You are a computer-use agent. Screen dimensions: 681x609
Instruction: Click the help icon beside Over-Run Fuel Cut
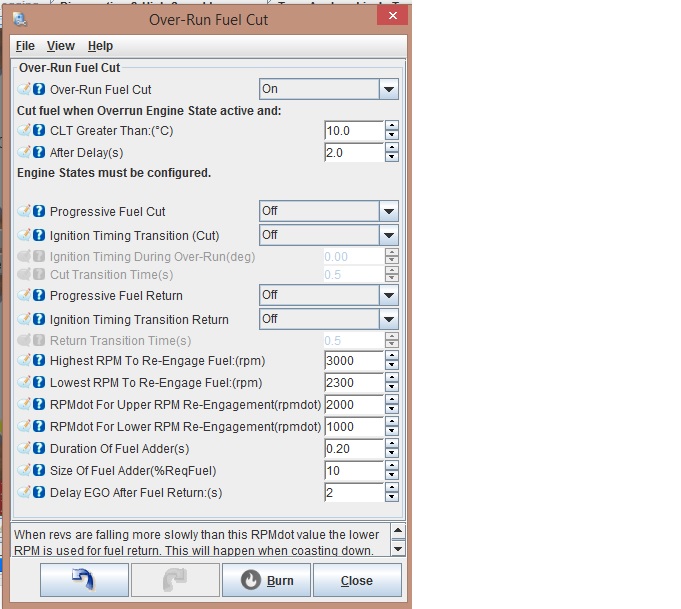[x=39, y=89]
